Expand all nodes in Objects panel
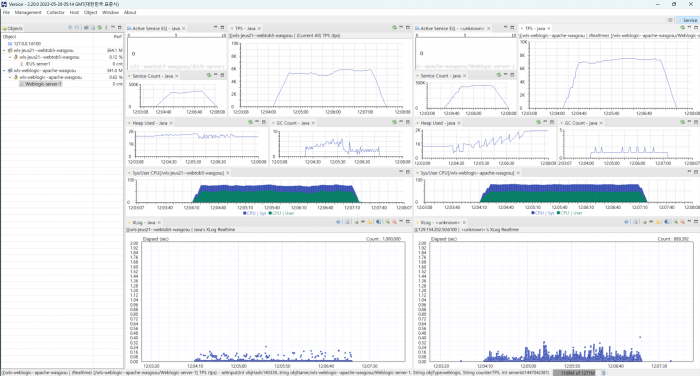Viewport: 700px width, 376px height. click(70, 28)
